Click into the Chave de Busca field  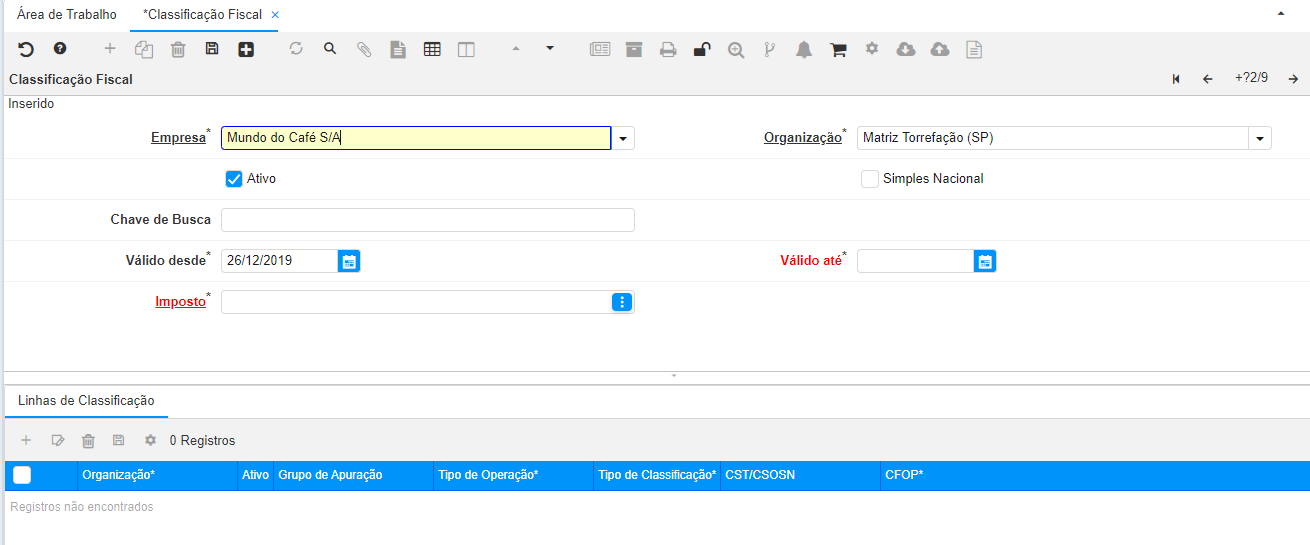tap(427, 220)
